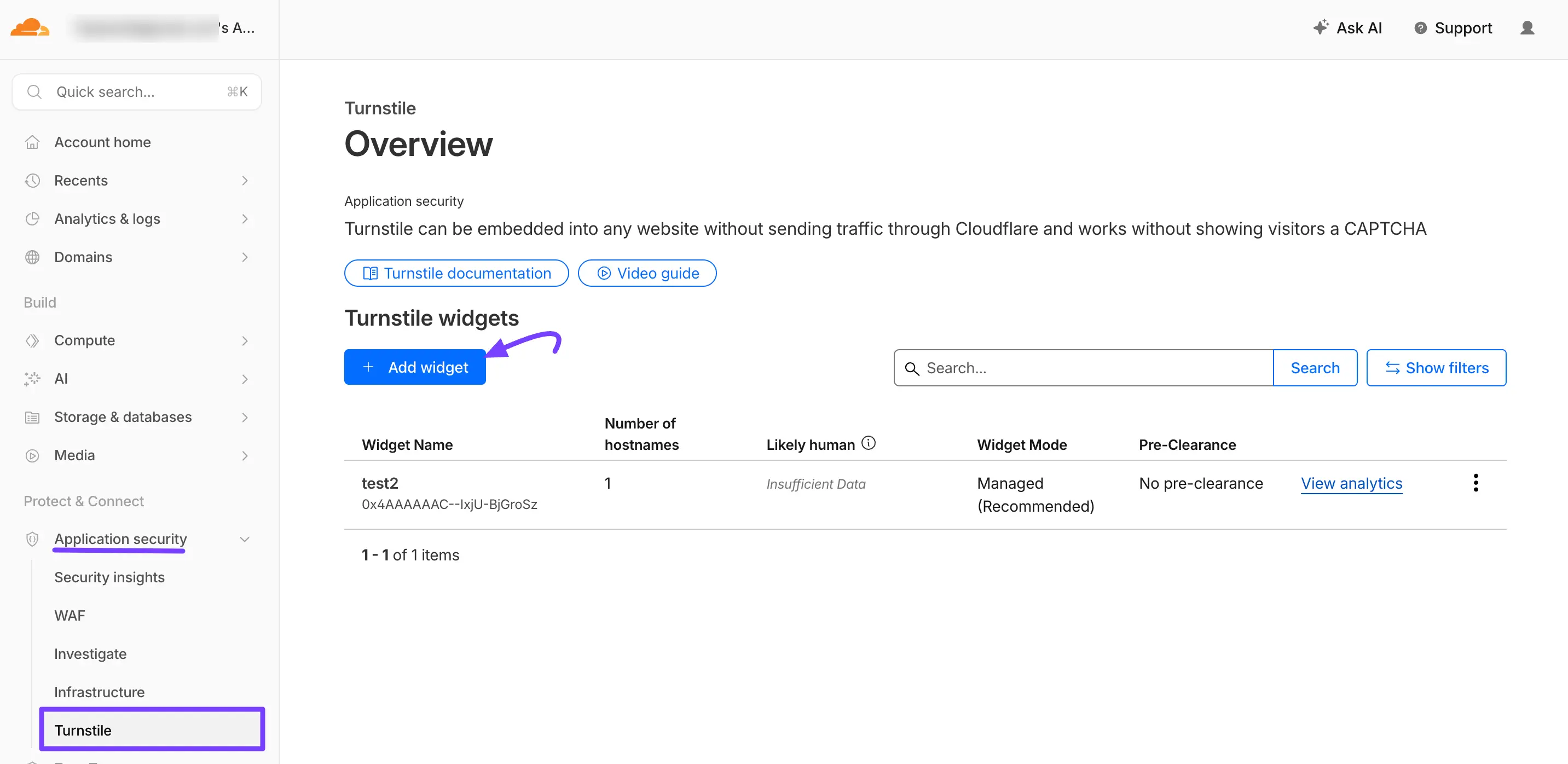Image resolution: width=1568 pixels, height=764 pixels.
Task: Expand the Compute section
Action: 245,341
